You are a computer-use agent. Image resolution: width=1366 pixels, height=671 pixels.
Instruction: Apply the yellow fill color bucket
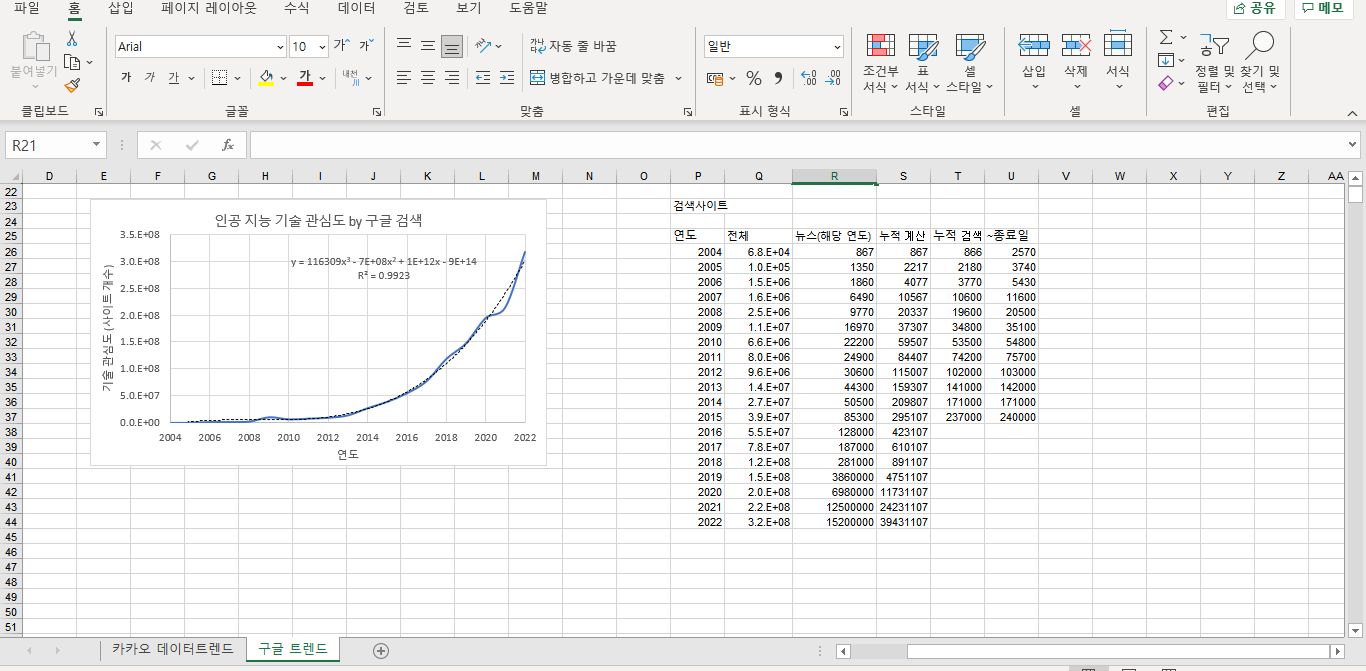pyautogui.click(x=265, y=77)
